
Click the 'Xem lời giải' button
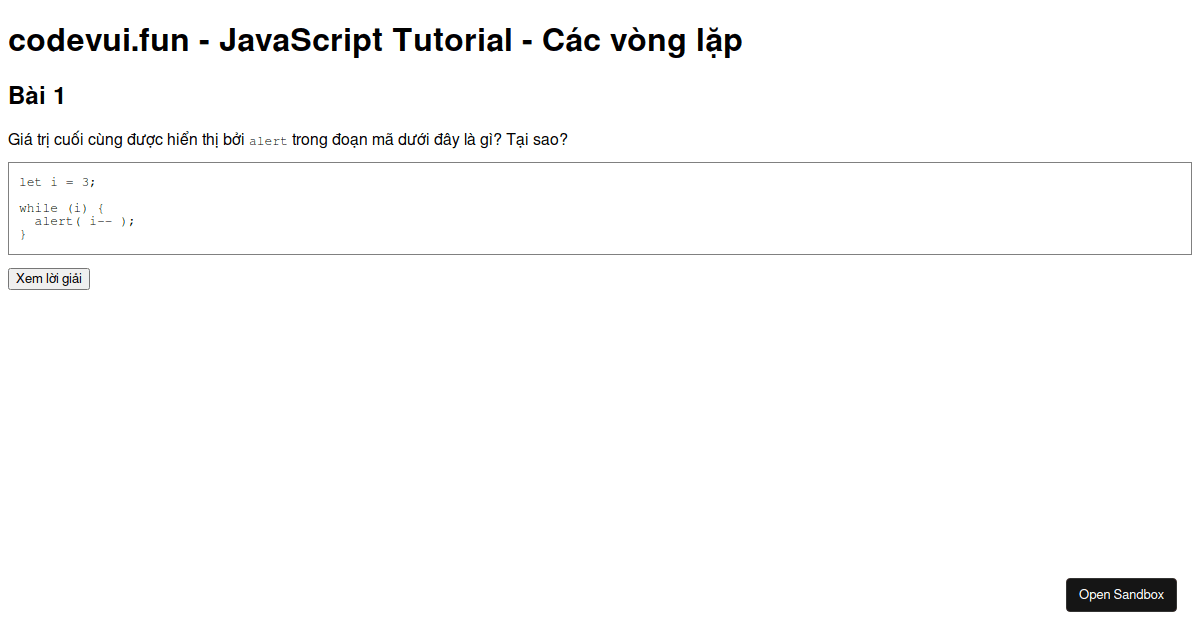(x=48, y=279)
